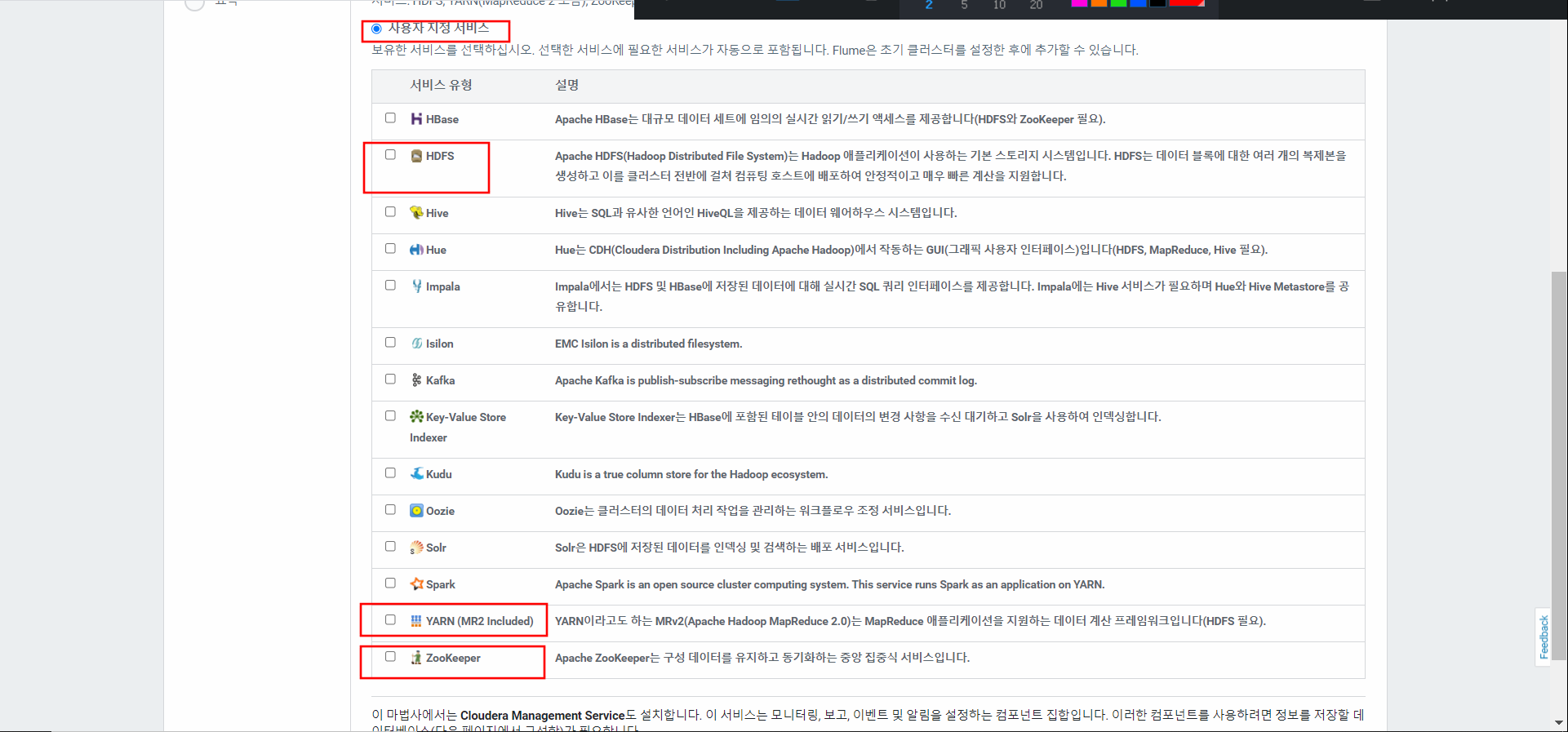Click the Isilon service icon

416,344
